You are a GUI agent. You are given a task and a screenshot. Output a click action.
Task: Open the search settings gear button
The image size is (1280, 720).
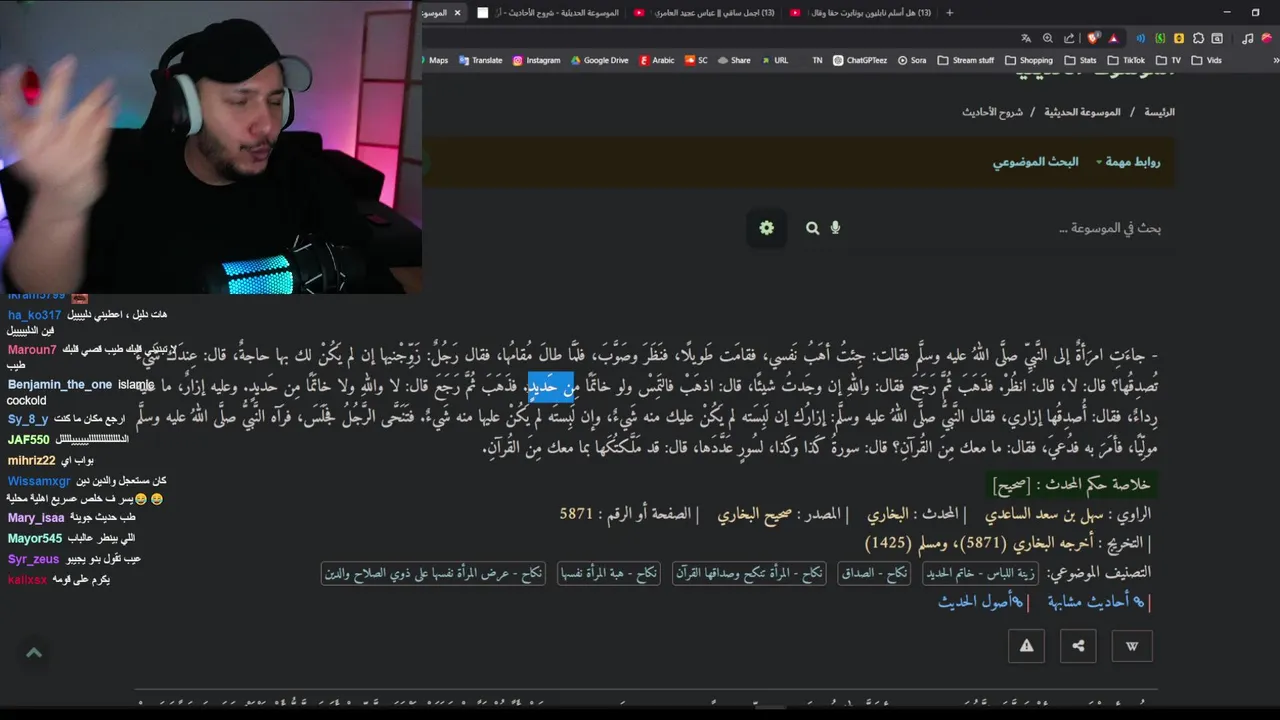pos(766,228)
